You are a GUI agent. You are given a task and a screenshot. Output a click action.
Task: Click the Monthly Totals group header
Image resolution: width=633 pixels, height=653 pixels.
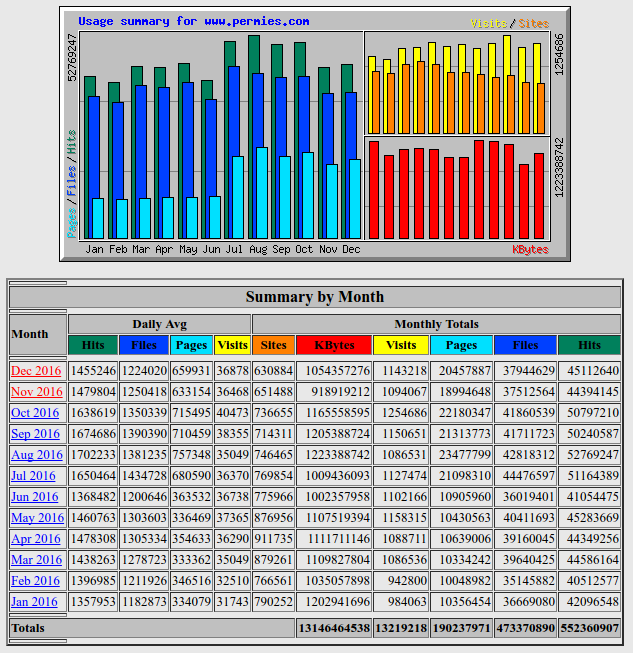tap(436, 324)
